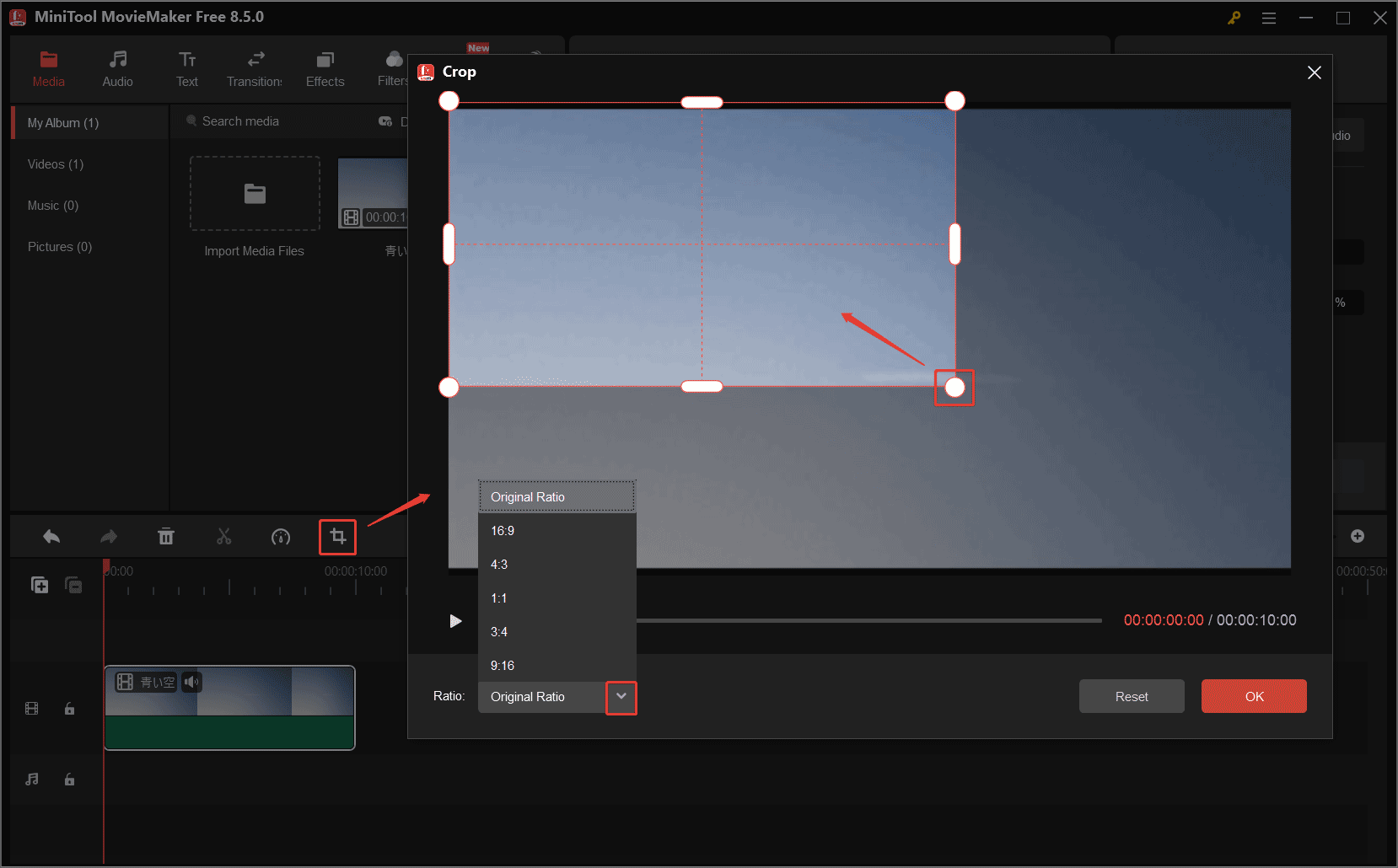Viewport: 1398px width, 868px height.
Task: Open the hamburger menu in the title bar
Action: click(x=1268, y=17)
